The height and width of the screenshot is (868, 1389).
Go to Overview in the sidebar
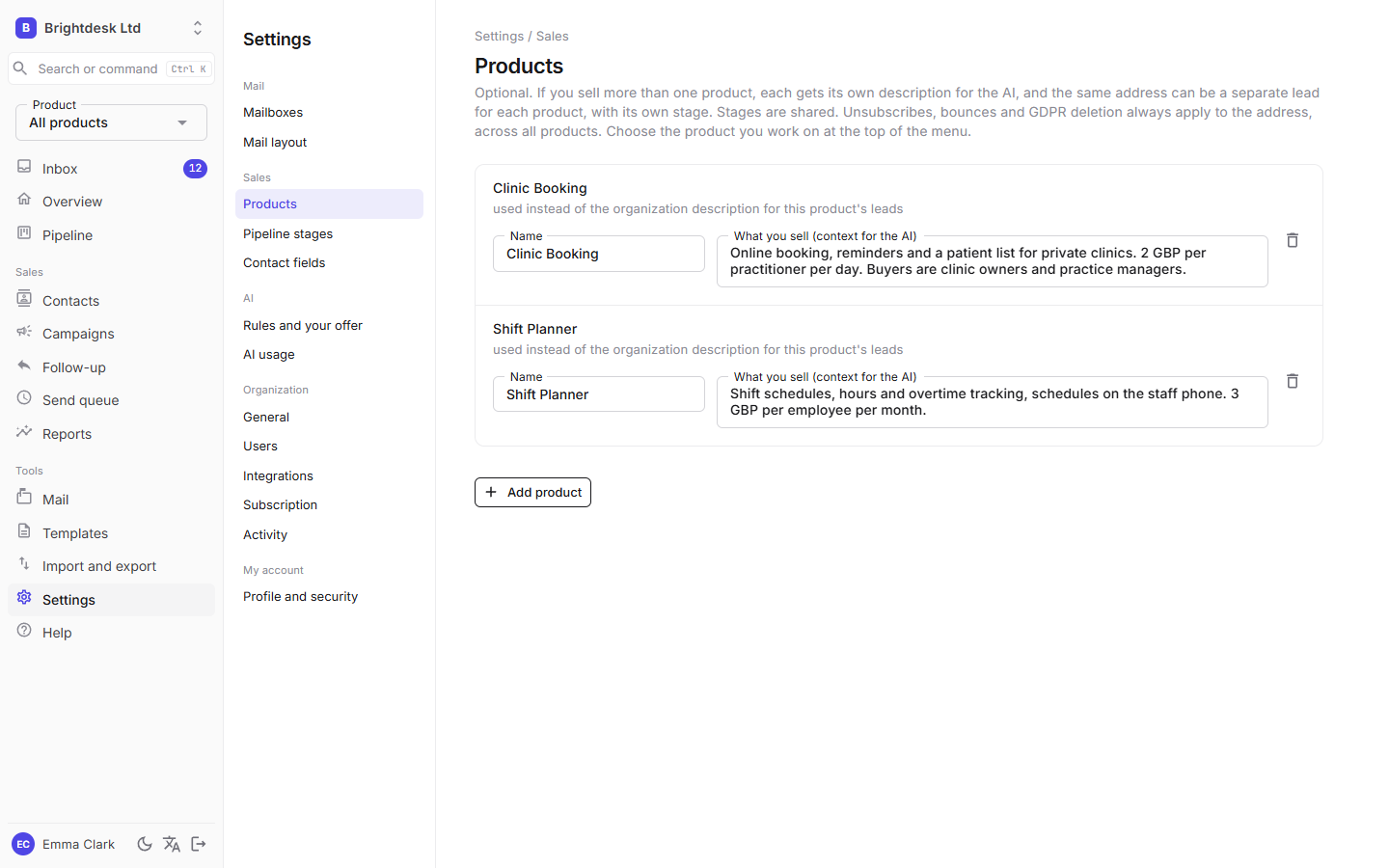[111, 202]
